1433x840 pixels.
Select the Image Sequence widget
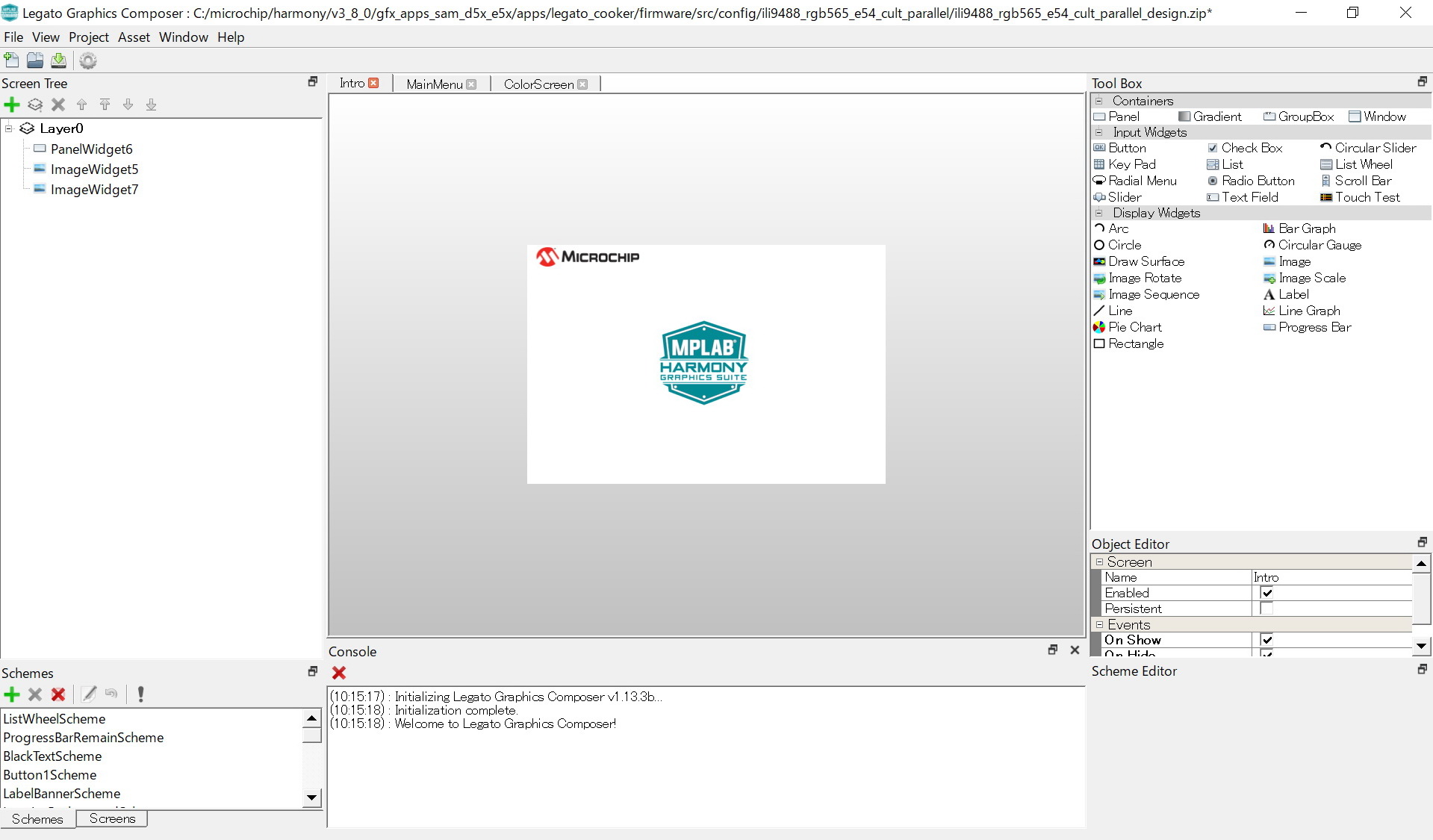[x=1146, y=294]
